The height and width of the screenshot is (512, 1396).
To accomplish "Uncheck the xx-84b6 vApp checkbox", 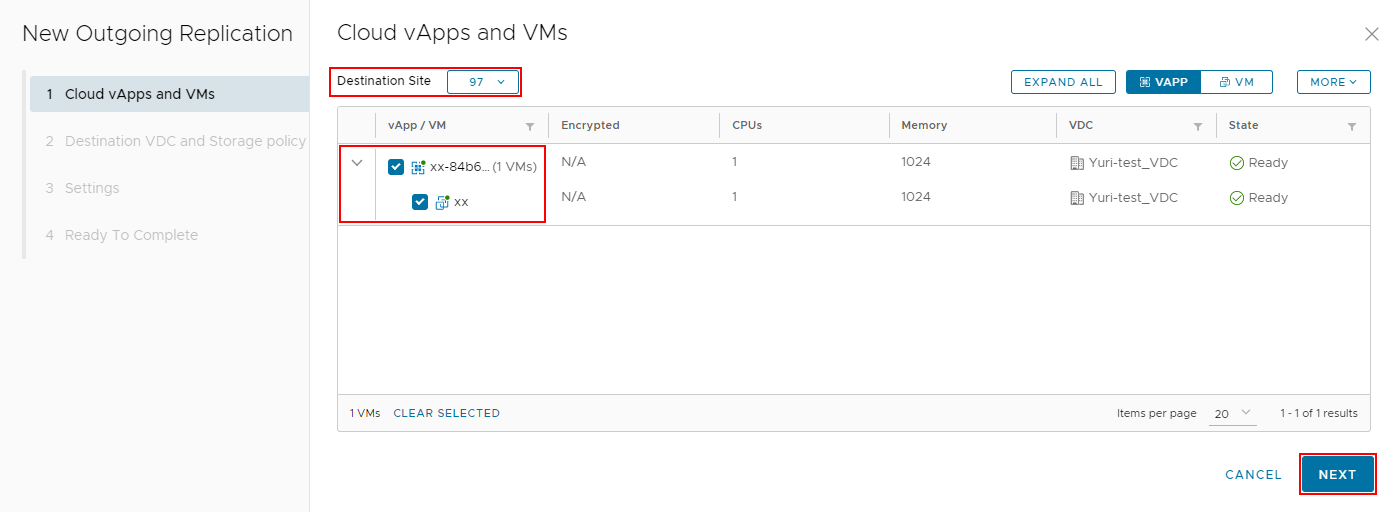I will (396, 167).
